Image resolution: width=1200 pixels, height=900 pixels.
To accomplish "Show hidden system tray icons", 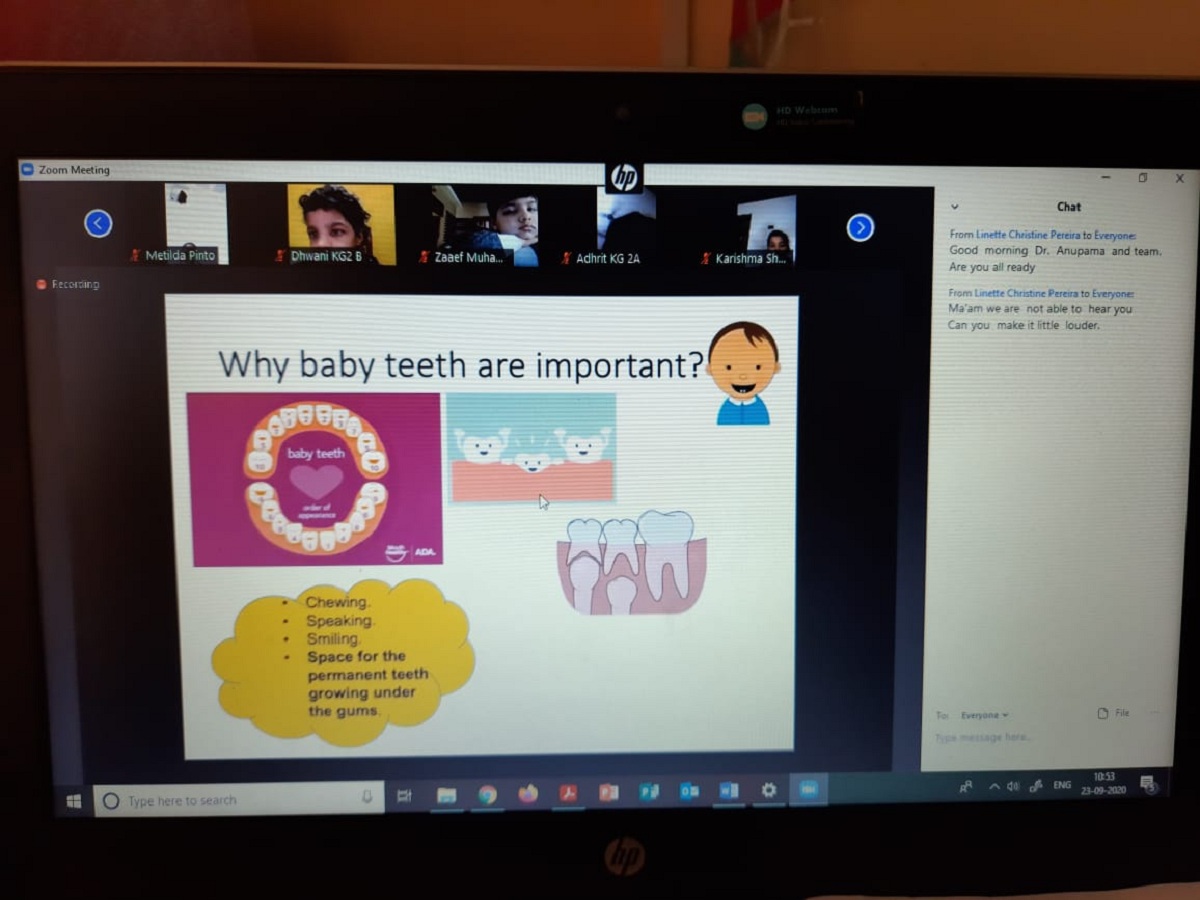I will tap(994, 787).
